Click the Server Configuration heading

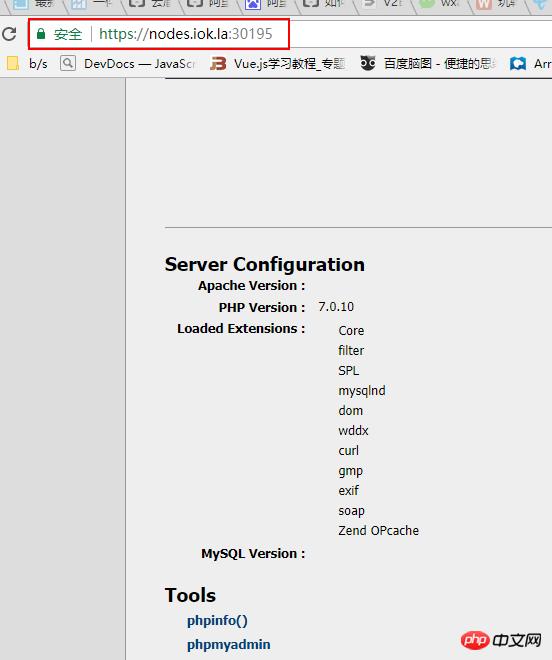[x=265, y=264]
